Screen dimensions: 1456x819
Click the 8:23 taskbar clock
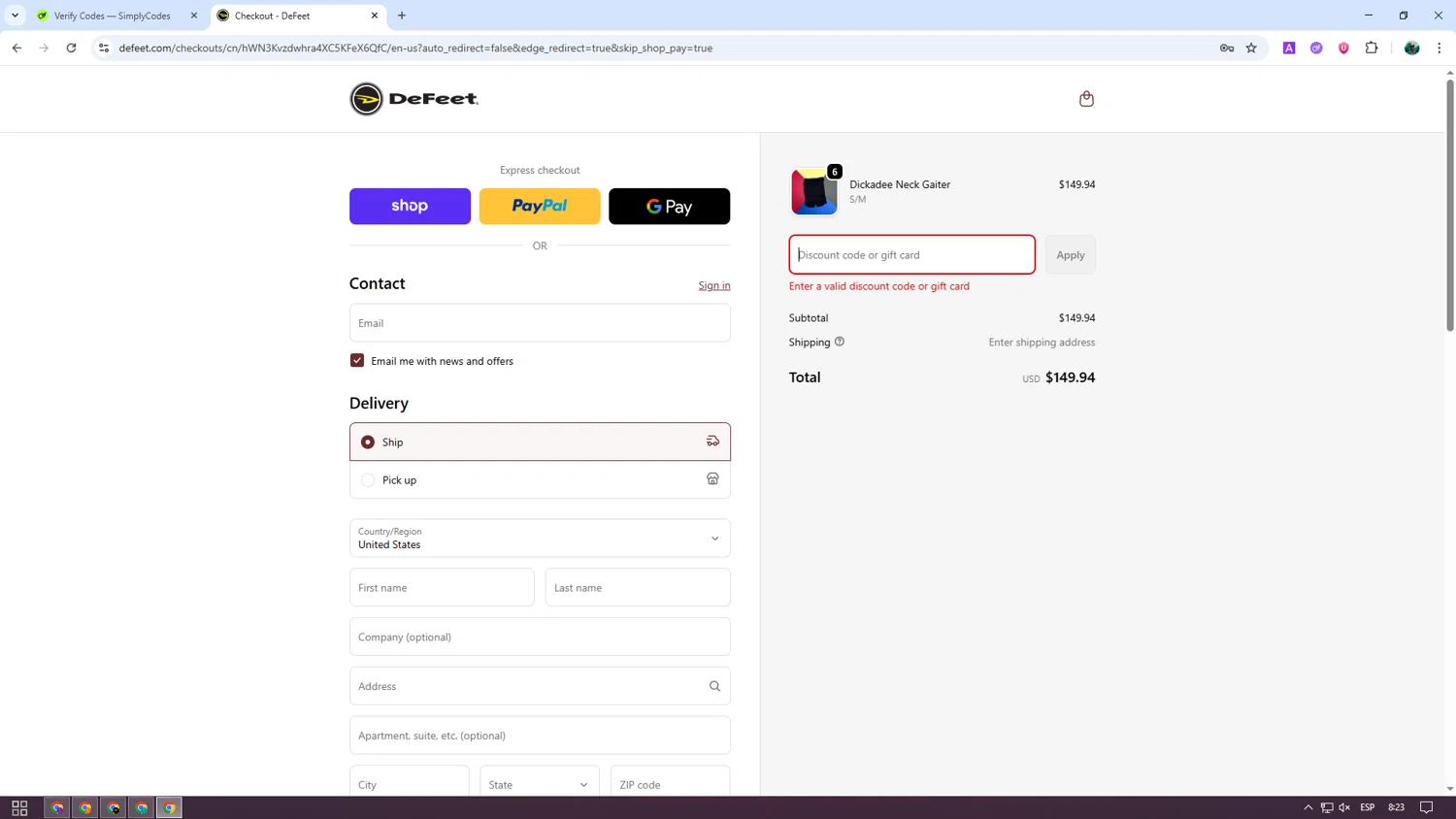click(1396, 807)
